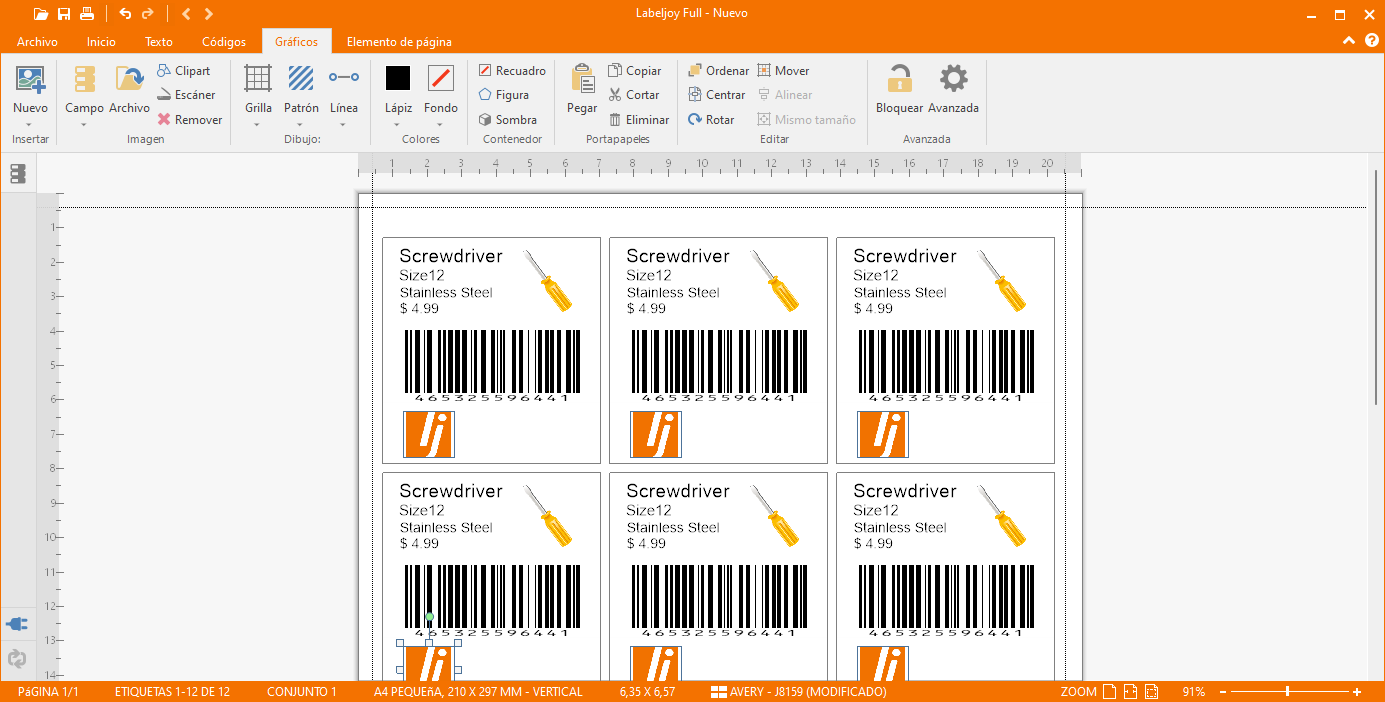This screenshot has width=1385, height=702.
Task: Expand the Campo dropdown arrow
Action: pos(84,125)
